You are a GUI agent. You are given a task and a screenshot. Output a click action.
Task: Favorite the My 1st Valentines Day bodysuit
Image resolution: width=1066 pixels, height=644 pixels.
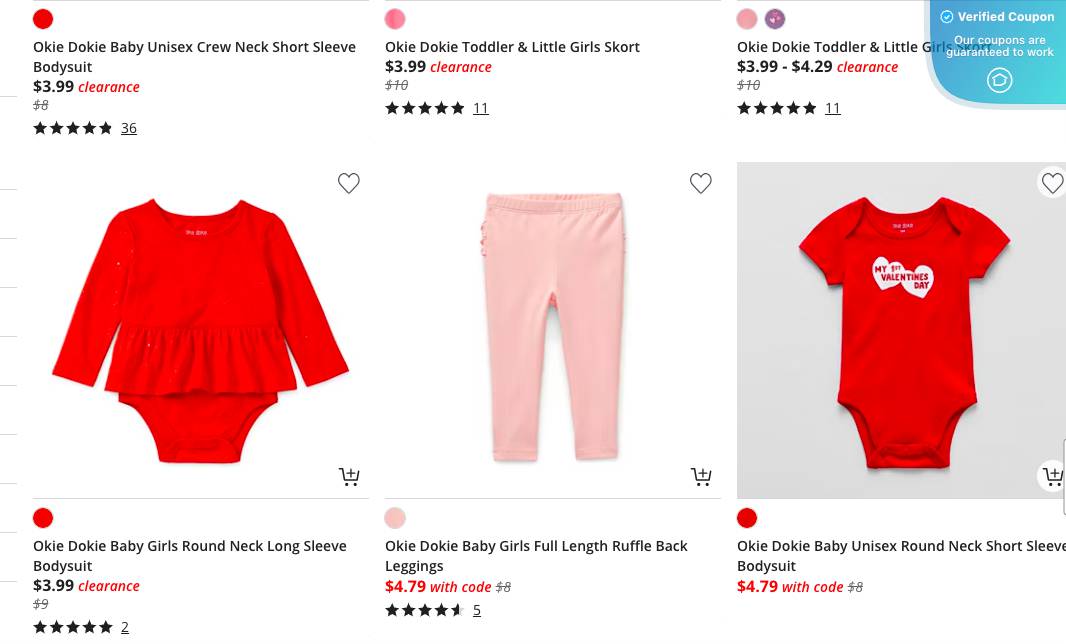pos(1052,184)
